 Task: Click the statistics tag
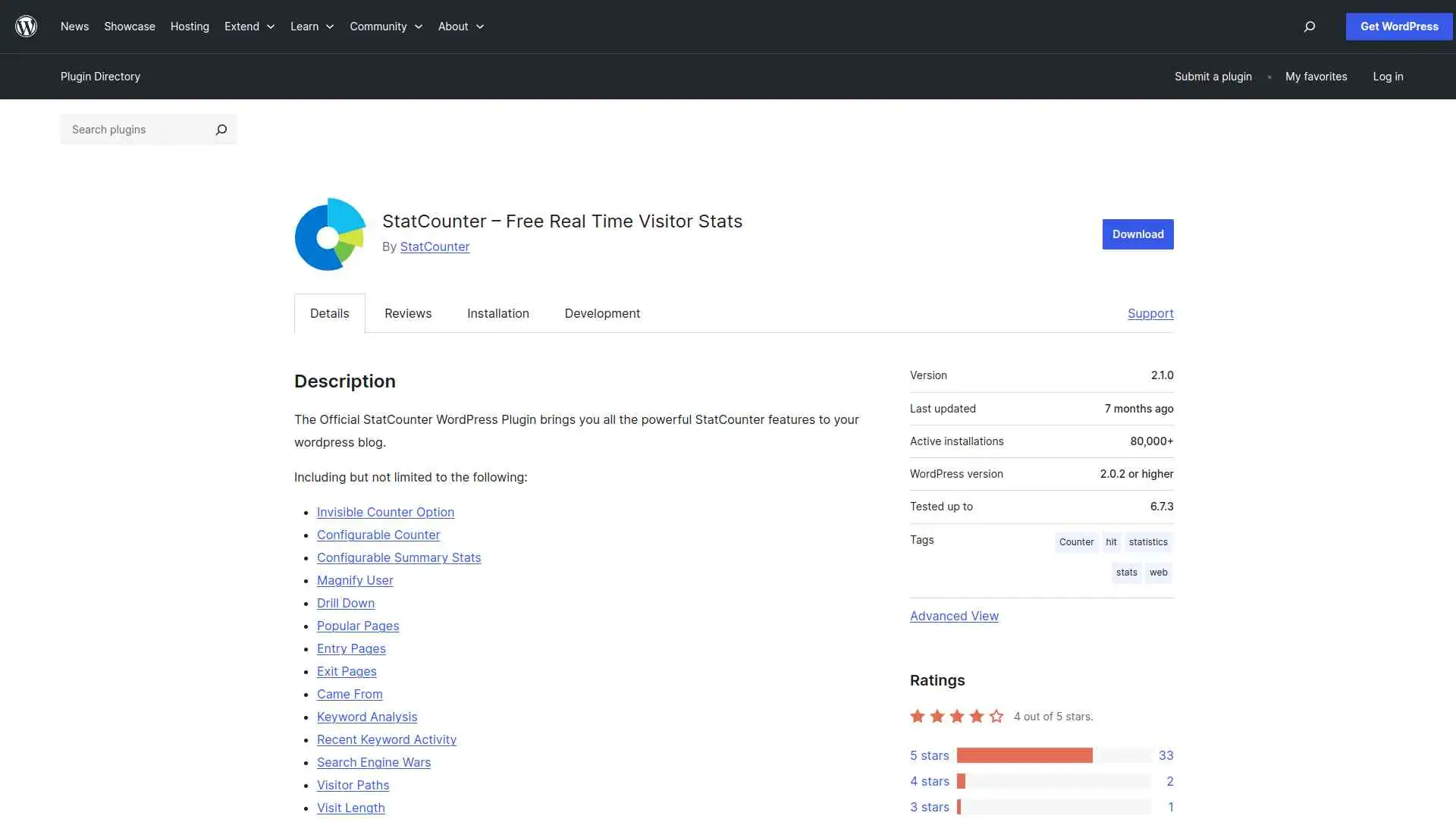[1147, 541]
